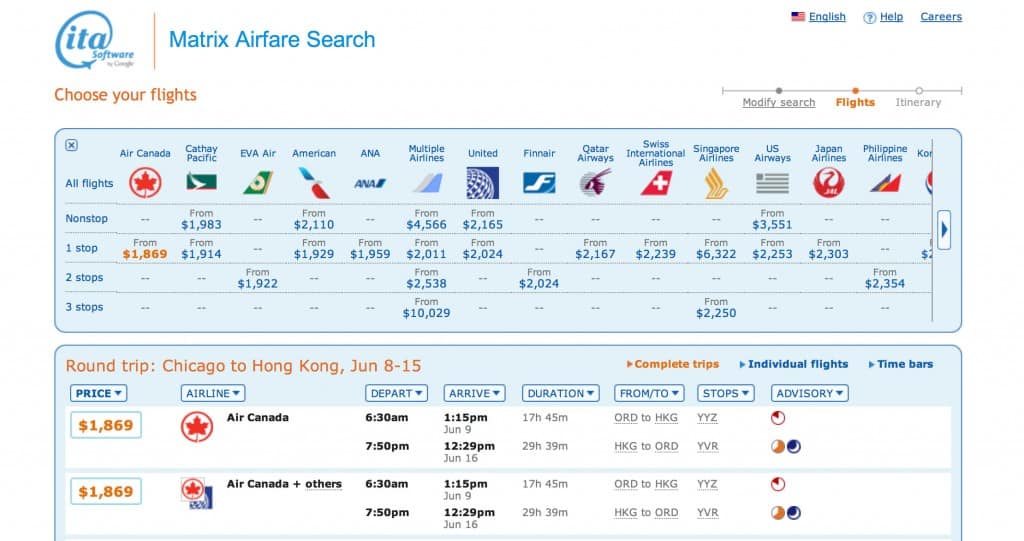Viewport: 1024px width, 541px height.
Task: Select the US Airways flag logo
Action: tap(773, 184)
